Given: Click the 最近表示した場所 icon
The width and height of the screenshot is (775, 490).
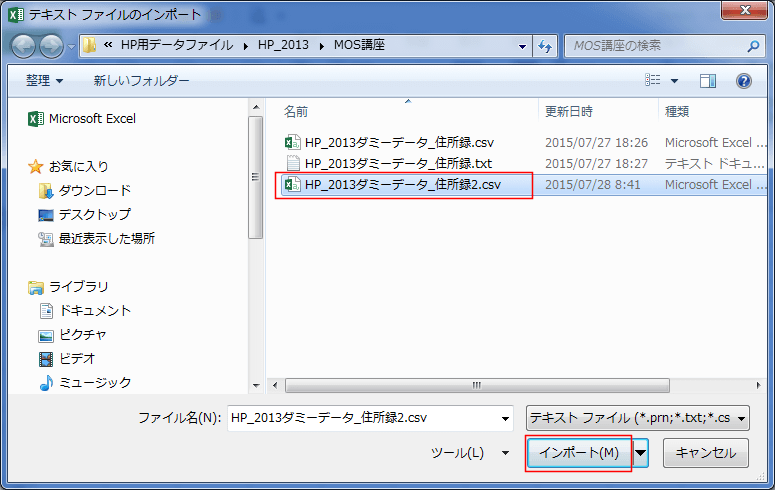Looking at the screenshot, I should pos(45,239).
